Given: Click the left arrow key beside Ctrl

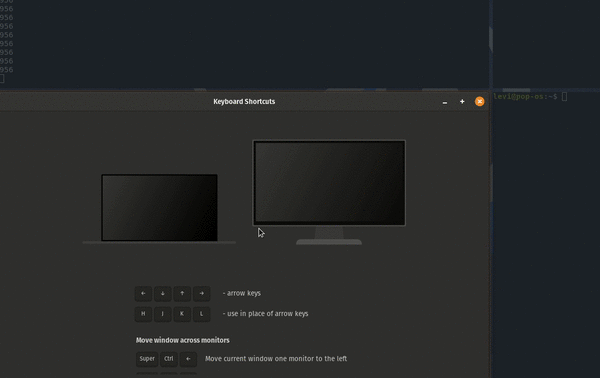Looking at the screenshot, I should pos(188,359).
